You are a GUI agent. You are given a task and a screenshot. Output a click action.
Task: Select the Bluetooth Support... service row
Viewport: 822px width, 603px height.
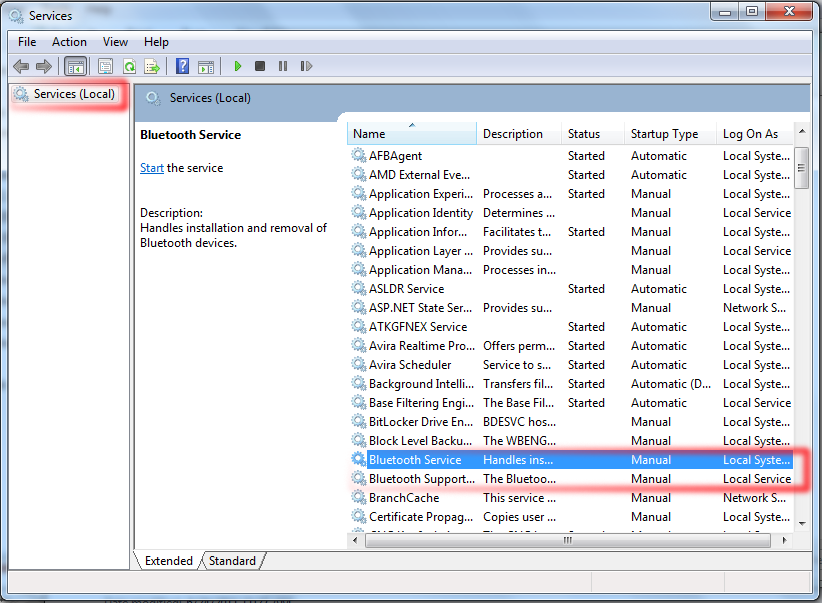click(x=570, y=478)
